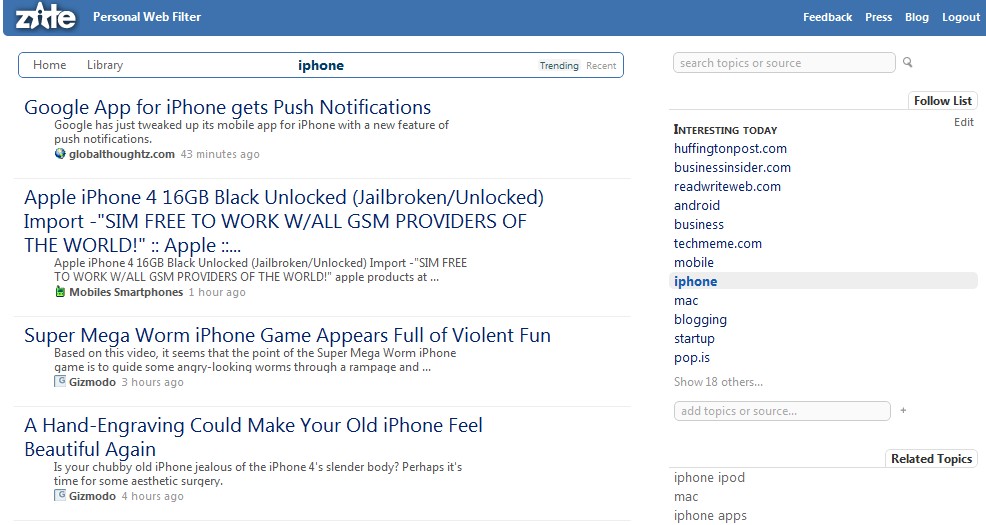Click the search topics or source field
Viewport: 986px width, 525px height.
coord(784,63)
